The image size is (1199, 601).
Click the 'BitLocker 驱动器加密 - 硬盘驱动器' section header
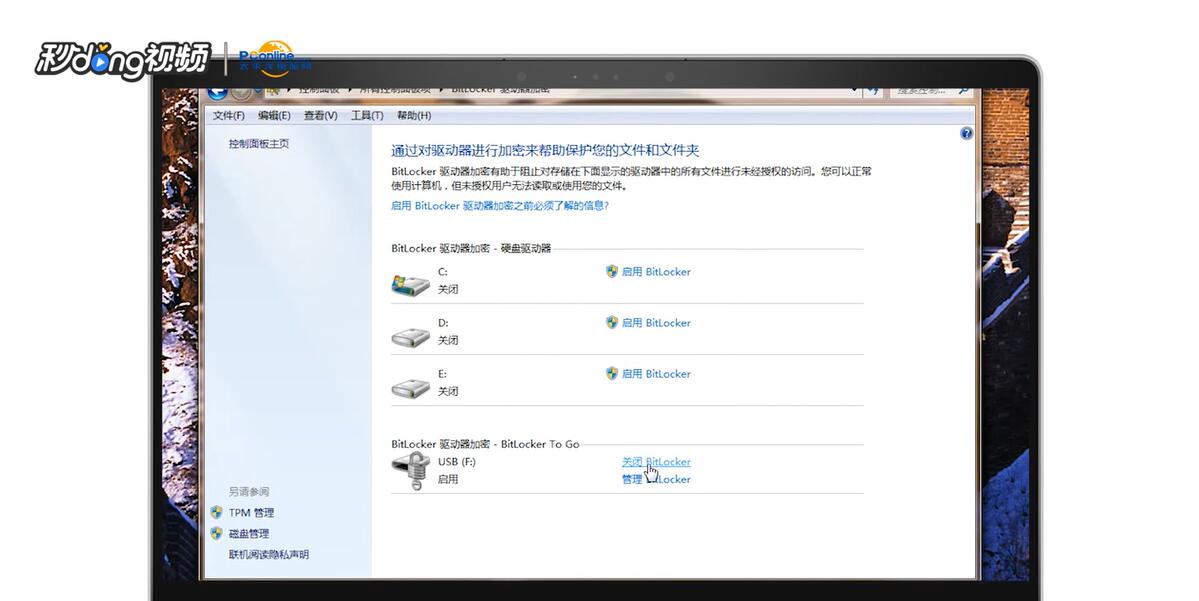coord(471,249)
